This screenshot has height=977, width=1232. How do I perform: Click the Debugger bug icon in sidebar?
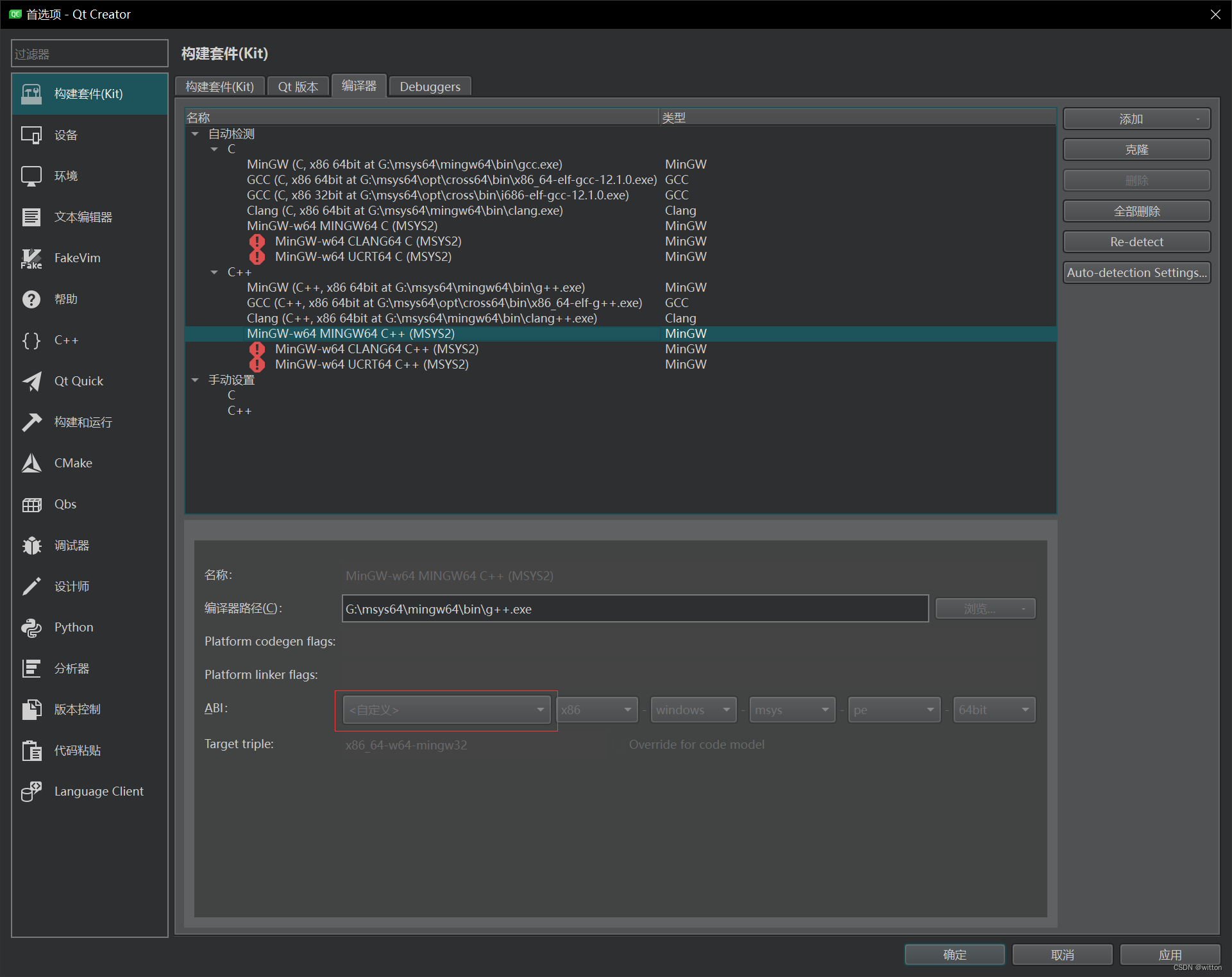pos(31,546)
